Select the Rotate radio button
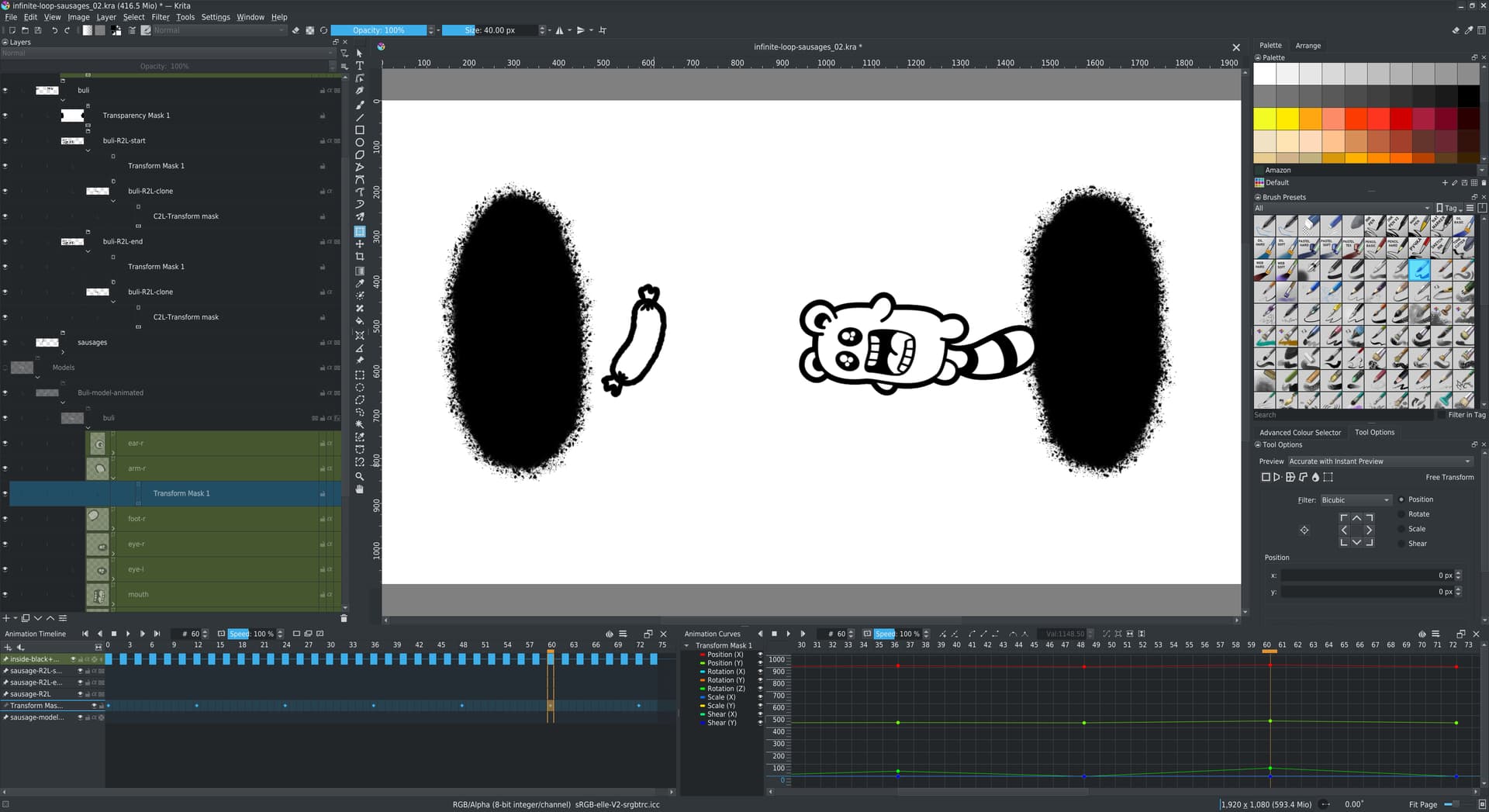Image resolution: width=1489 pixels, height=812 pixels. [x=1401, y=514]
